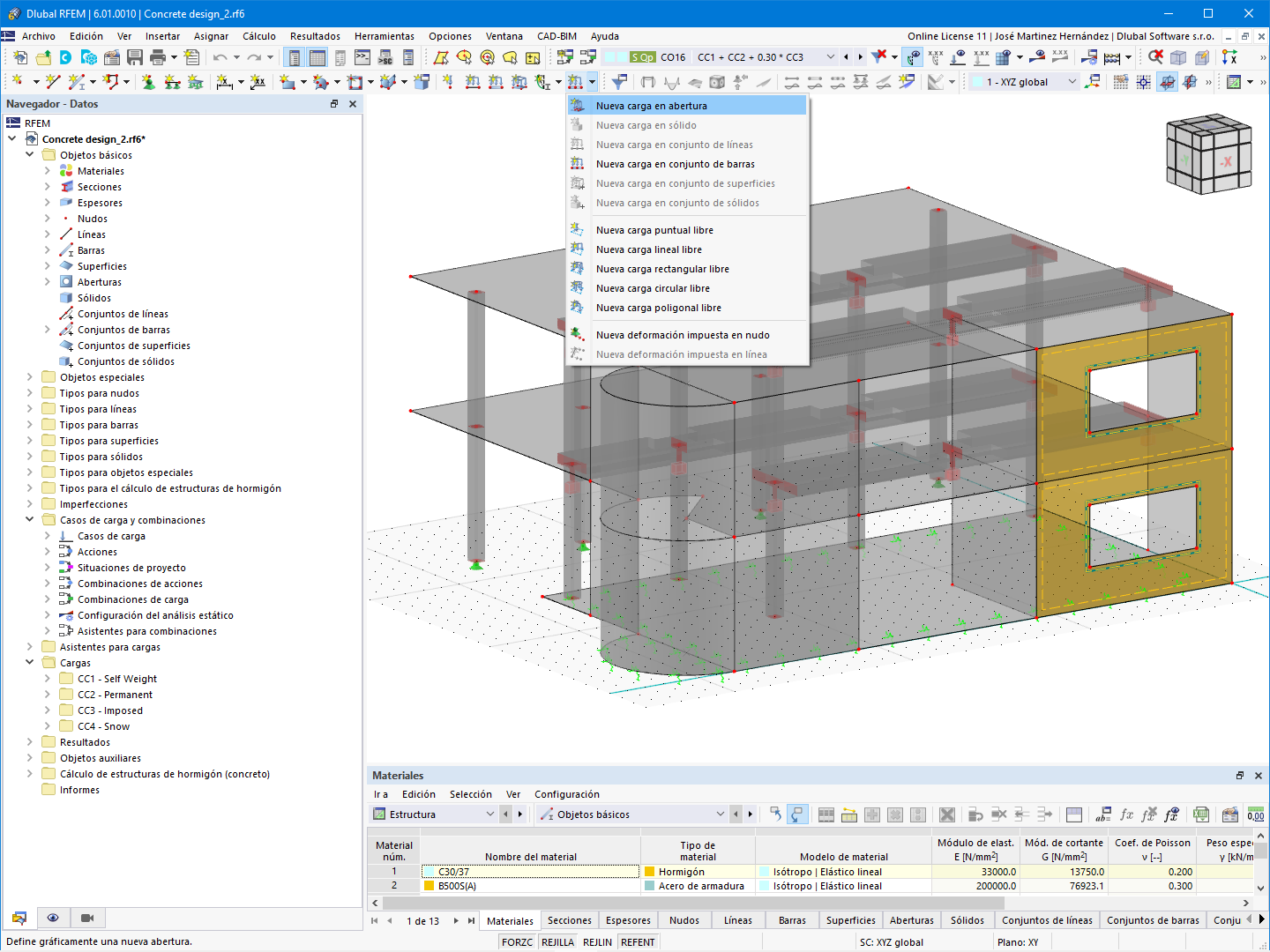Collapse the Cargas tree node

click(30, 663)
